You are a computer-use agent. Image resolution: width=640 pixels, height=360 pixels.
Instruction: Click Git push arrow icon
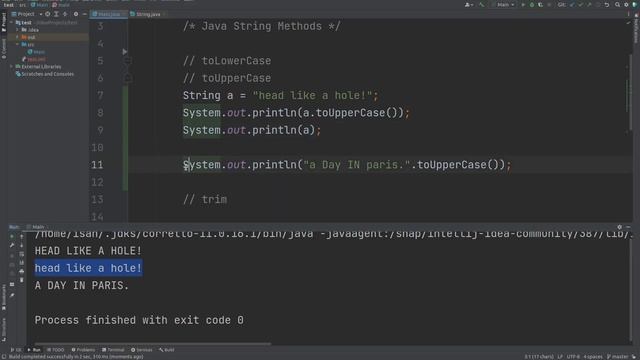coord(589,4)
